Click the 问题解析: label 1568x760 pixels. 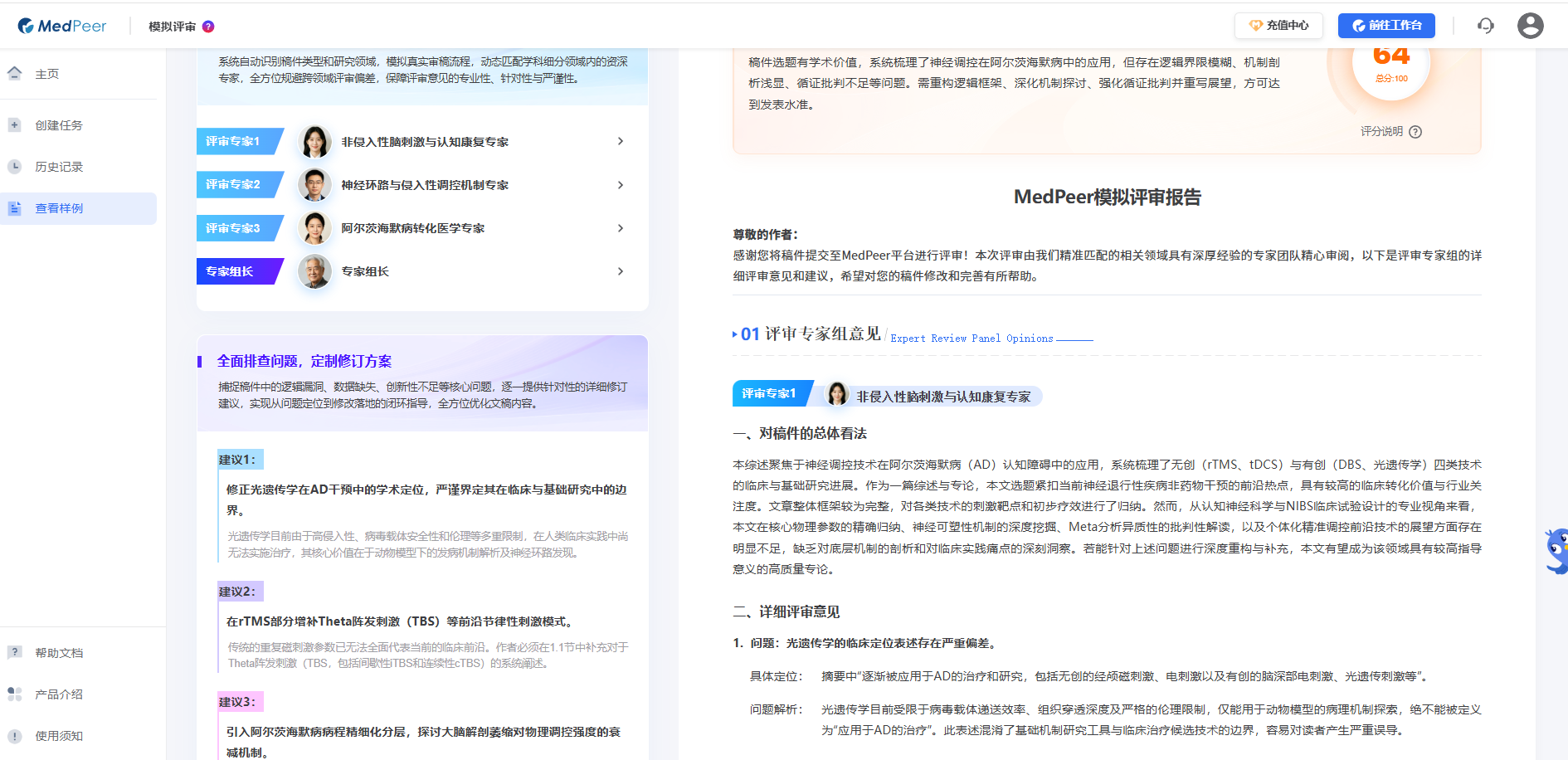pos(776,710)
